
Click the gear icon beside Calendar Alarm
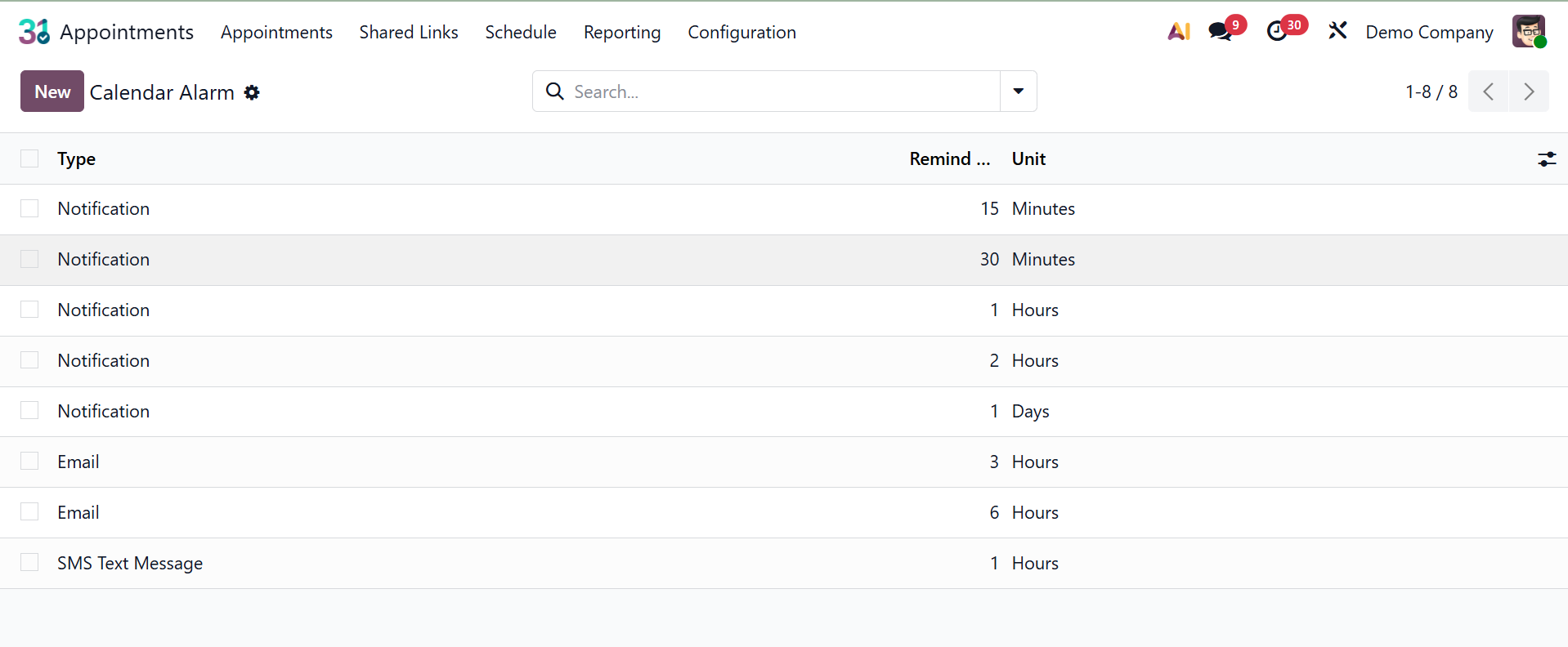click(252, 93)
